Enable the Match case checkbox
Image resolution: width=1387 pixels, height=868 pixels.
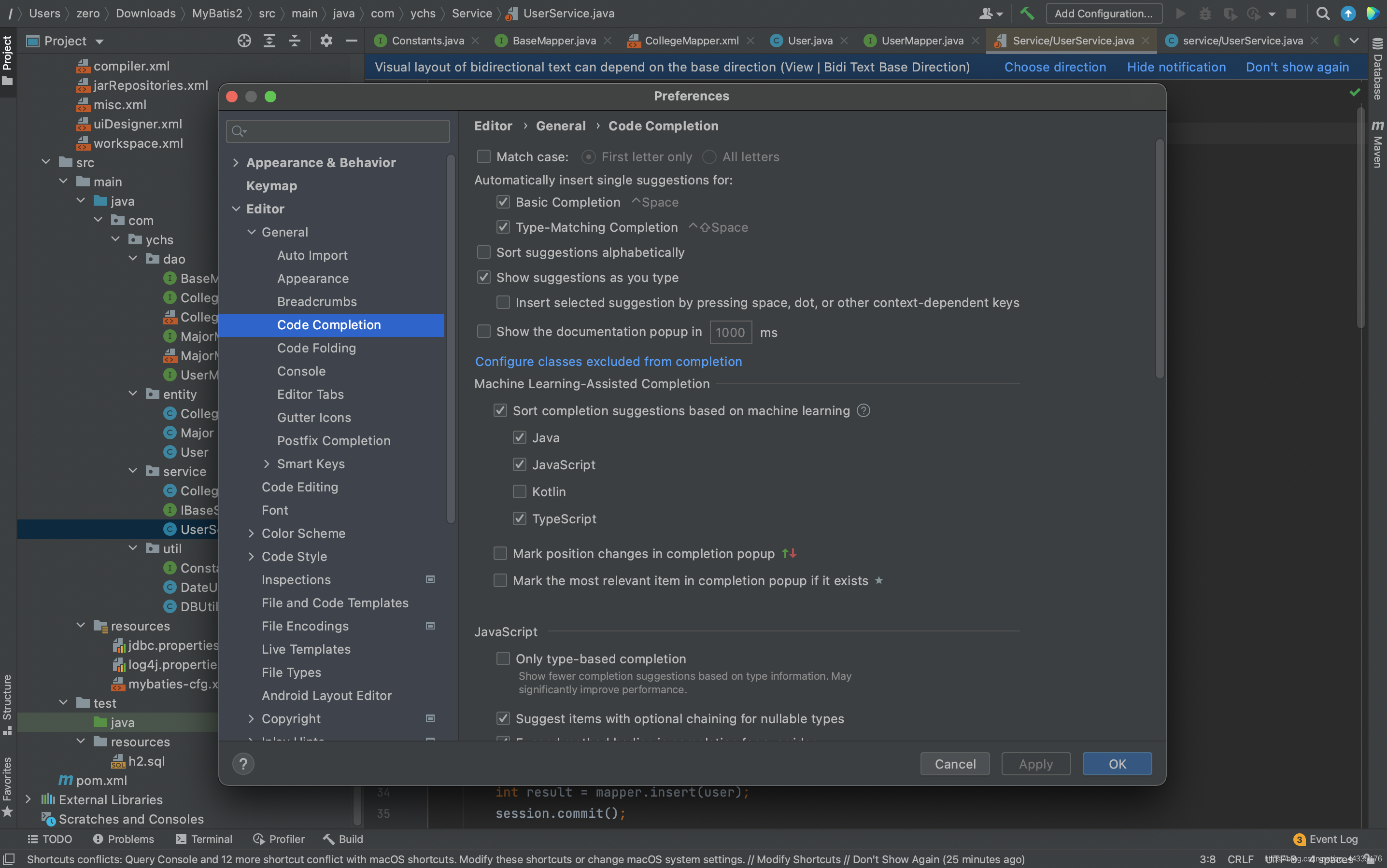click(x=483, y=157)
